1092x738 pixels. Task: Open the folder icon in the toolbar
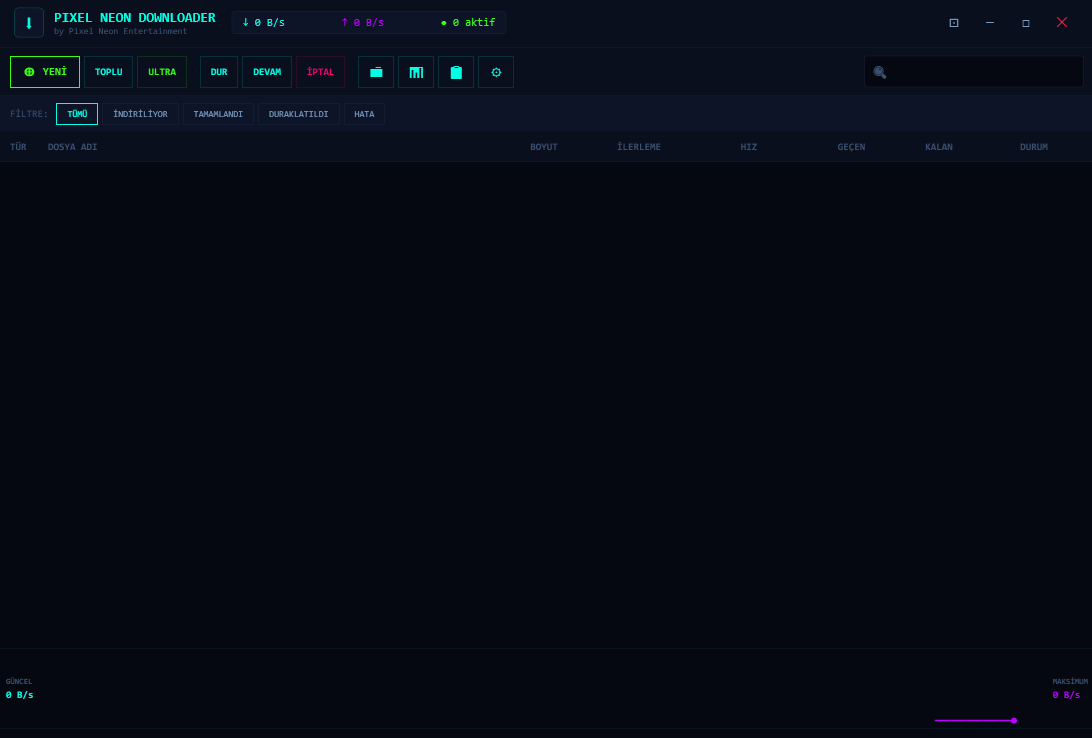point(376,72)
